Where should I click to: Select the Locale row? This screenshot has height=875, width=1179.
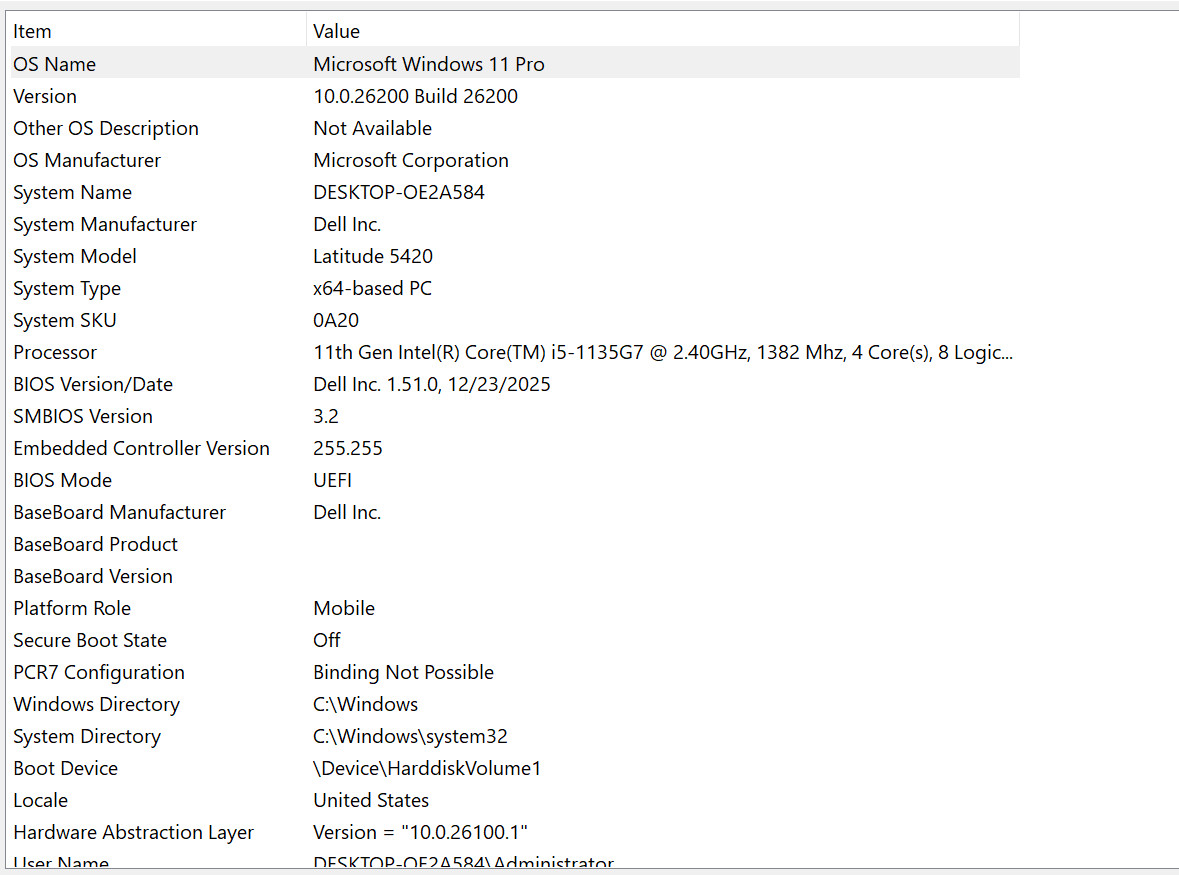pyautogui.click(x=41, y=801)
